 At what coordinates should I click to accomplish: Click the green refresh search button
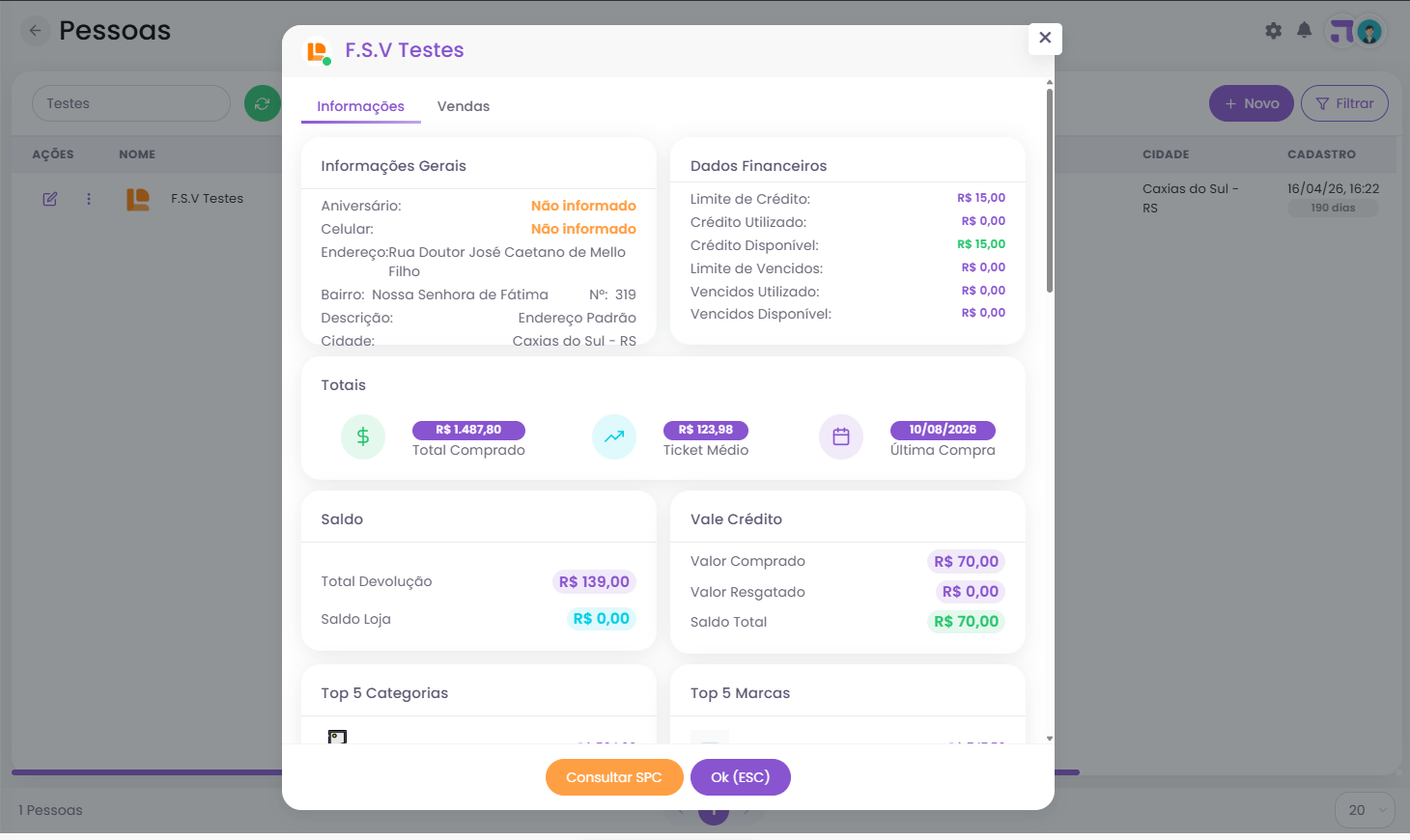tap(262, 103)
